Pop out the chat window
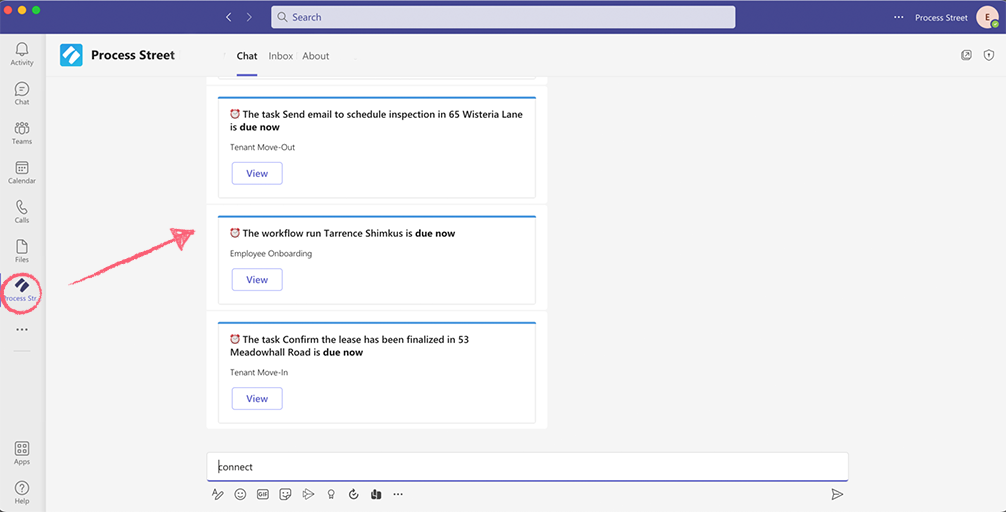Screen dimensions: 1006x512 966,55
